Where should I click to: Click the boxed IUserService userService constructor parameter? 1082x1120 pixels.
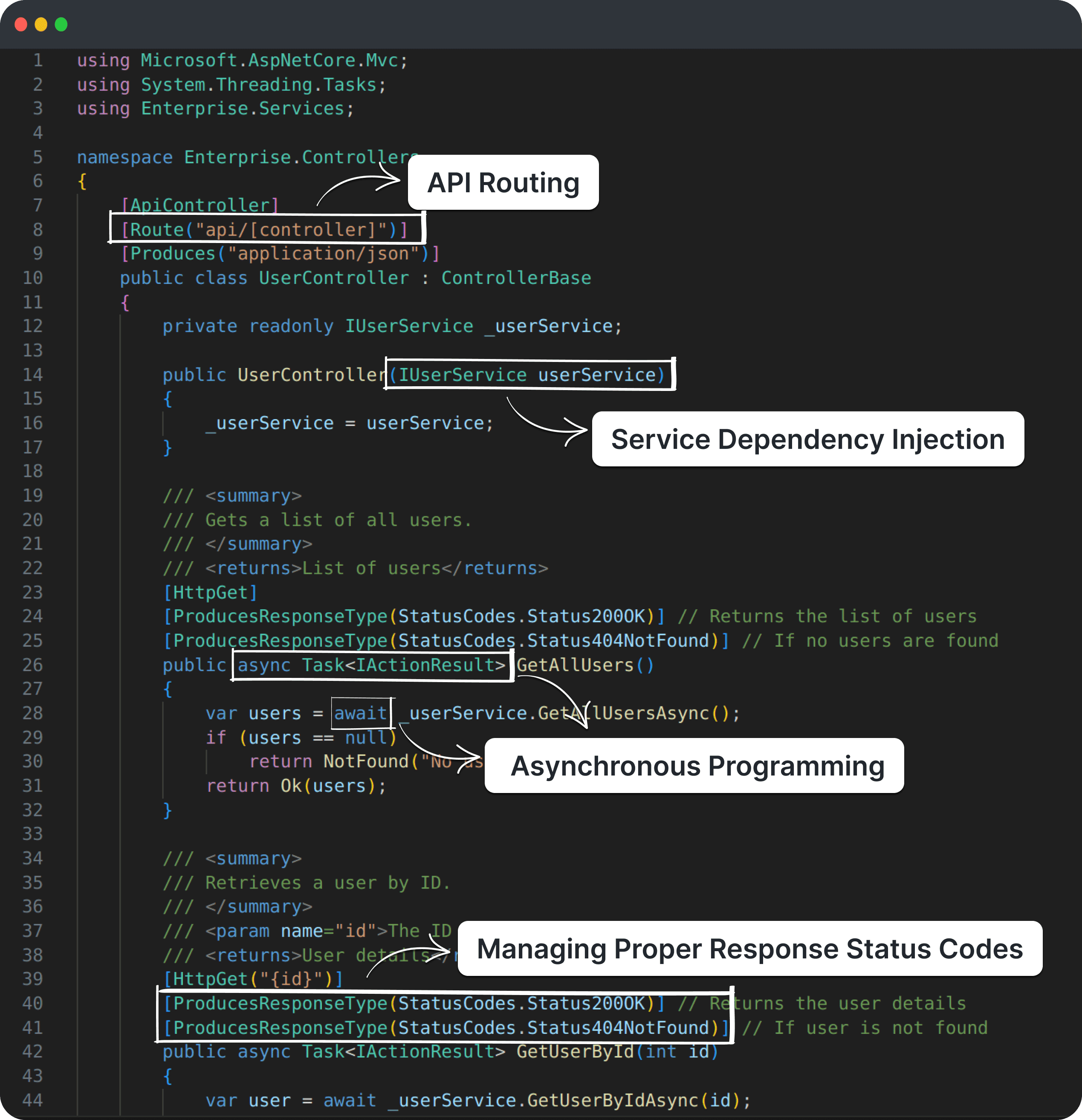pyautogui.click(x=529, y=374)
